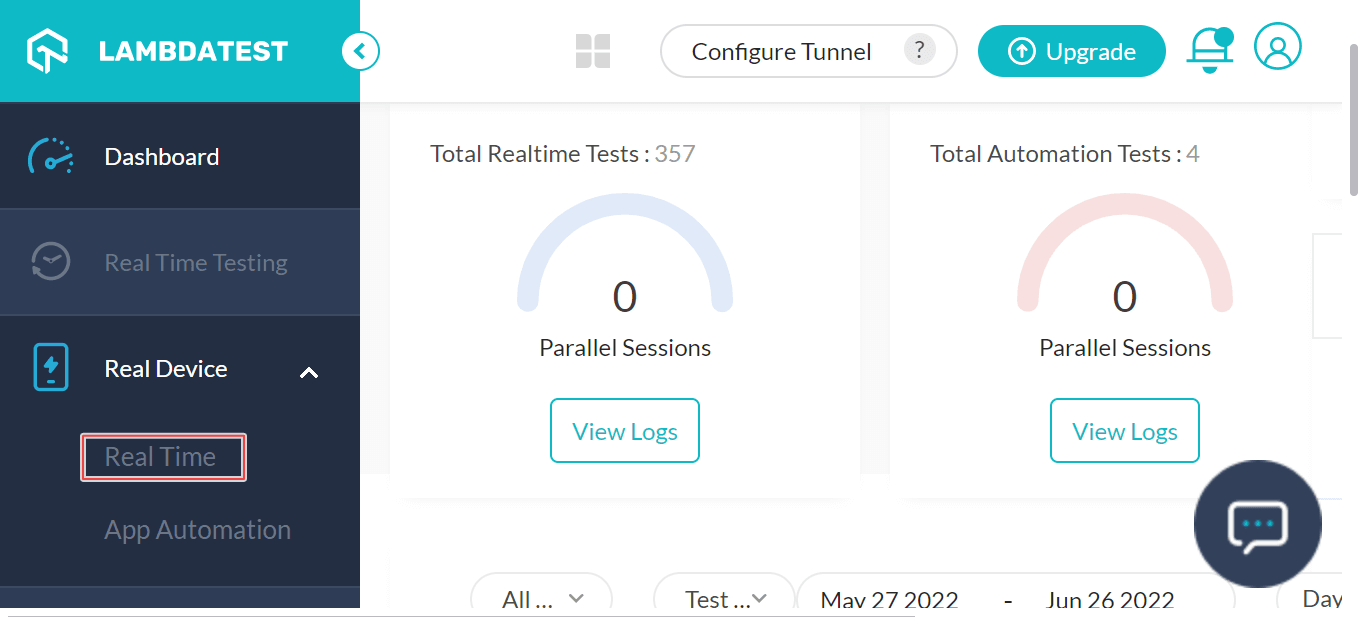Collapse the sidebar with the arrow button
This screenshot has height=625, width=1366.
[x=360, y=50]
